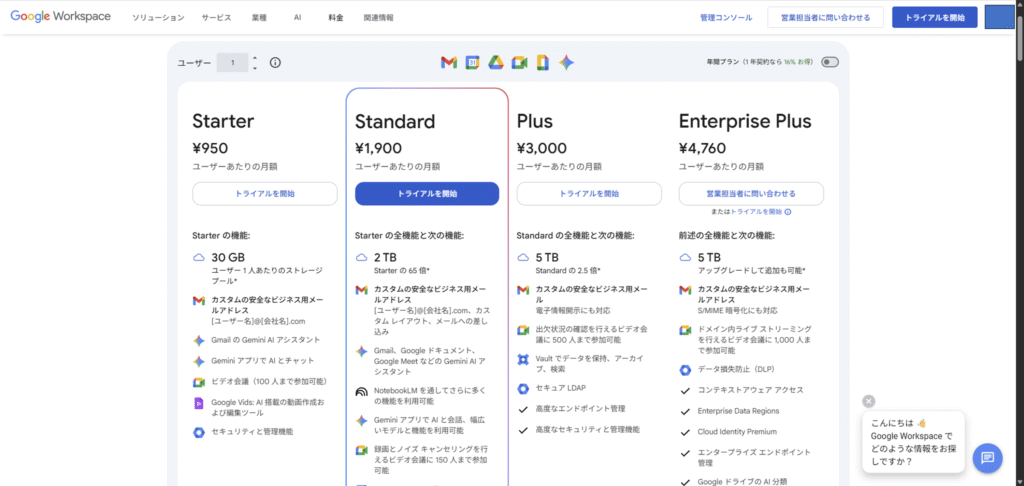Open the AI menu in the header
The image size is (1024, 486).
(297, 18)
